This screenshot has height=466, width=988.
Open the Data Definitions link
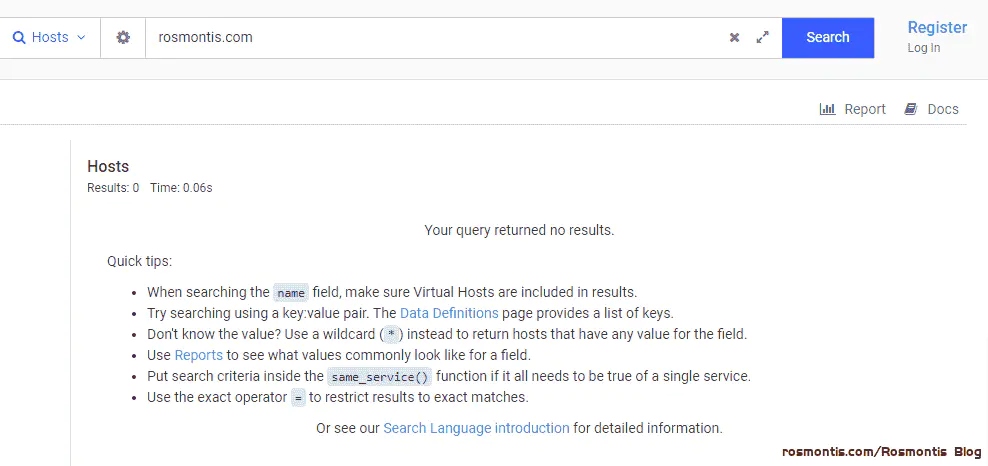449,313
